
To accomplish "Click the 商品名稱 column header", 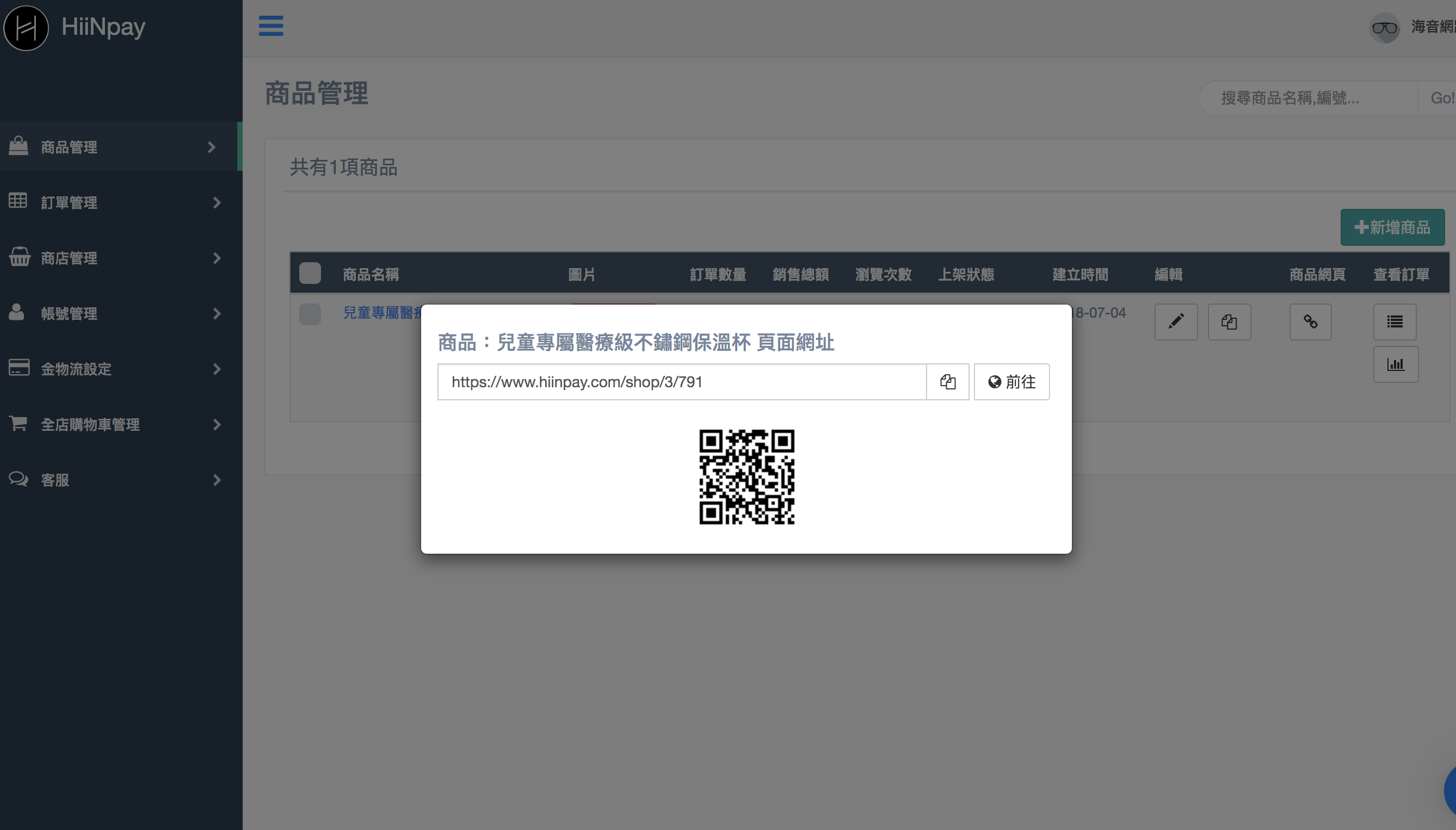I will 371,275.
